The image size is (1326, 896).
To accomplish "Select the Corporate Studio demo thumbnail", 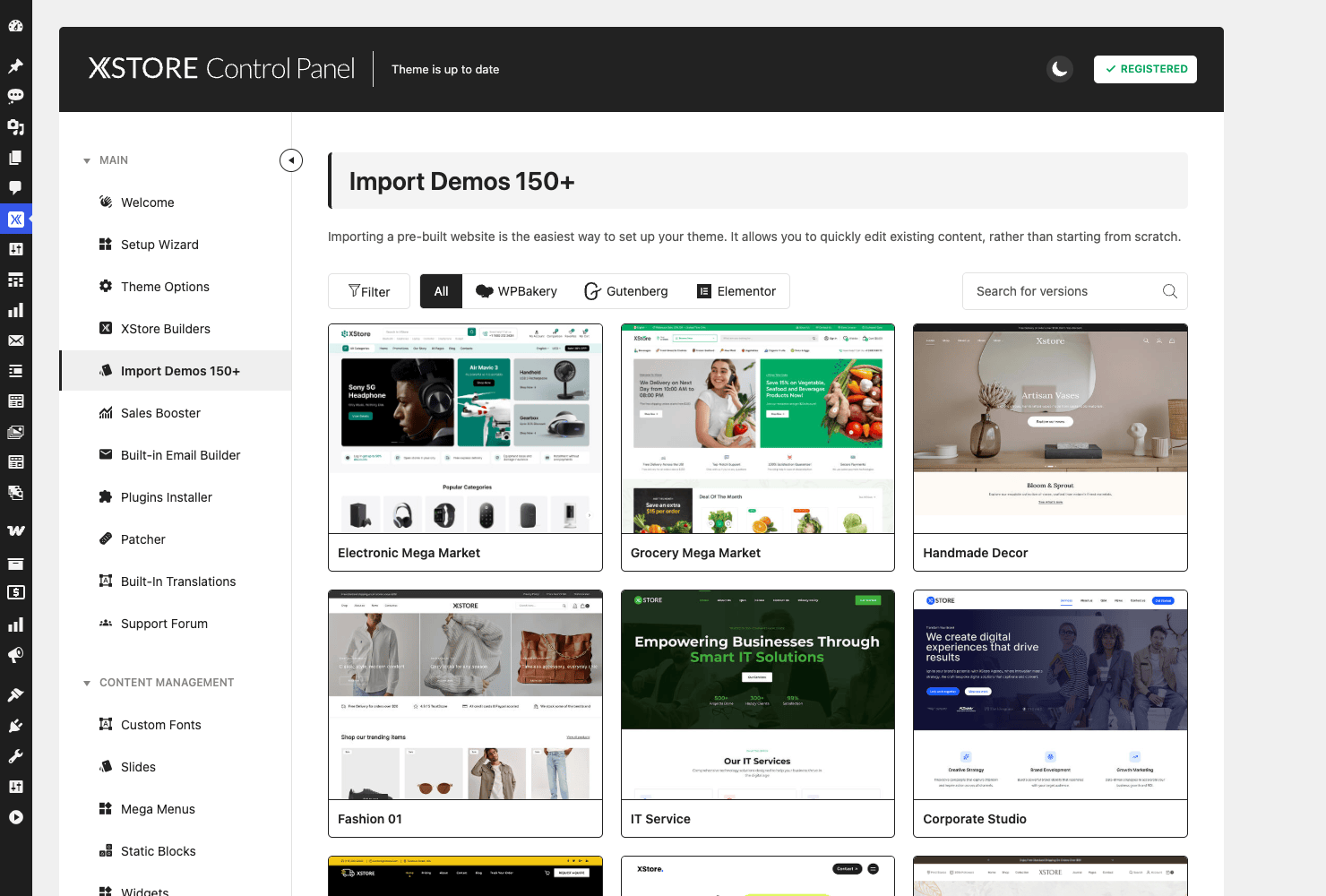I will pyautogui.click(x=1050, y=694).
